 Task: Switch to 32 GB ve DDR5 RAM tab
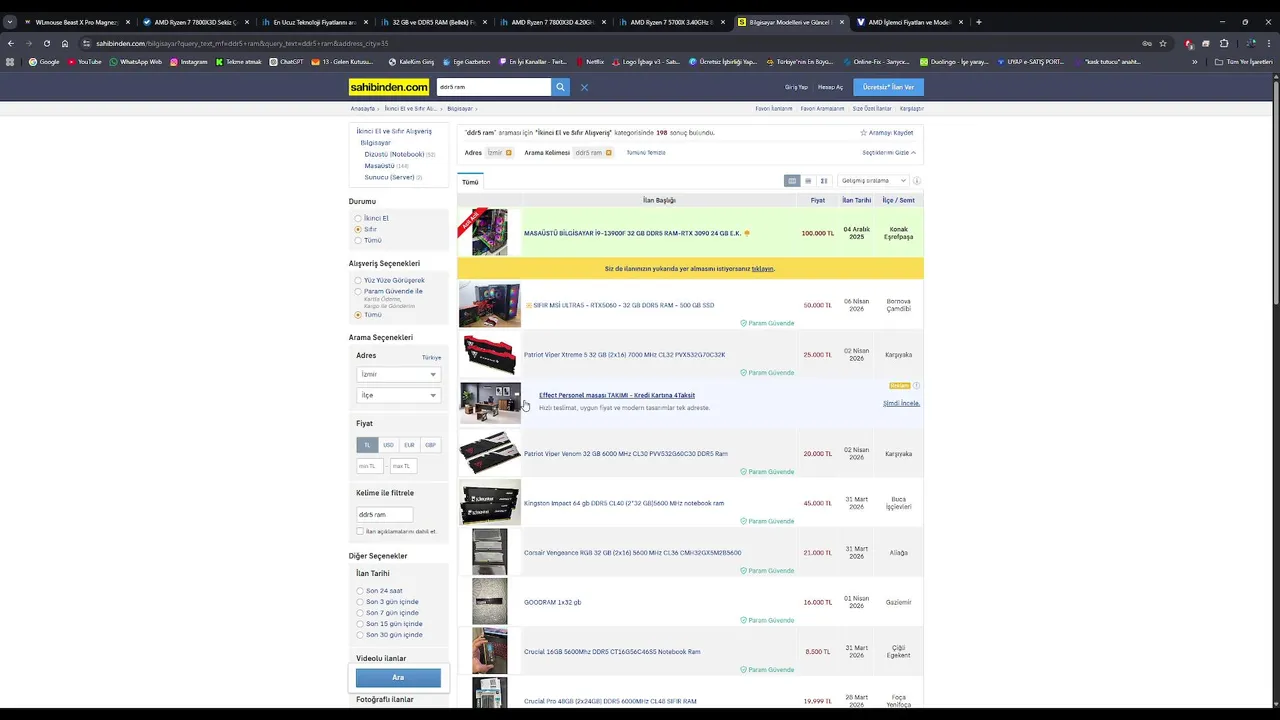[x=433, y=22]
